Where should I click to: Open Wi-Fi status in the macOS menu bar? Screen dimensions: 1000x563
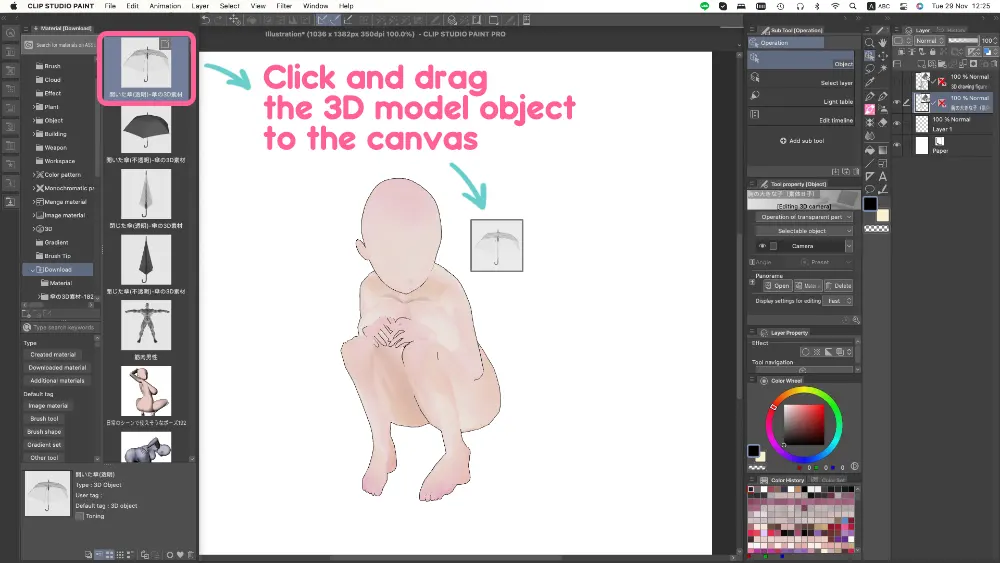tap(835, 6)
